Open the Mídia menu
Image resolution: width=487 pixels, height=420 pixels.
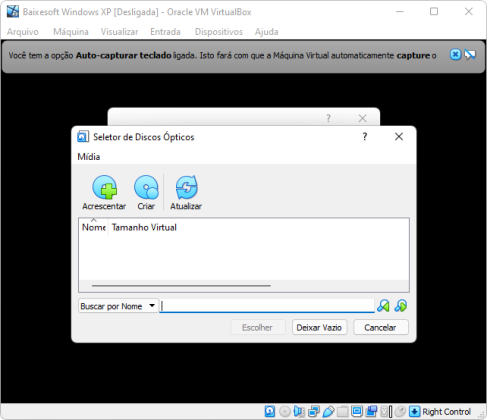pos(89,157)
